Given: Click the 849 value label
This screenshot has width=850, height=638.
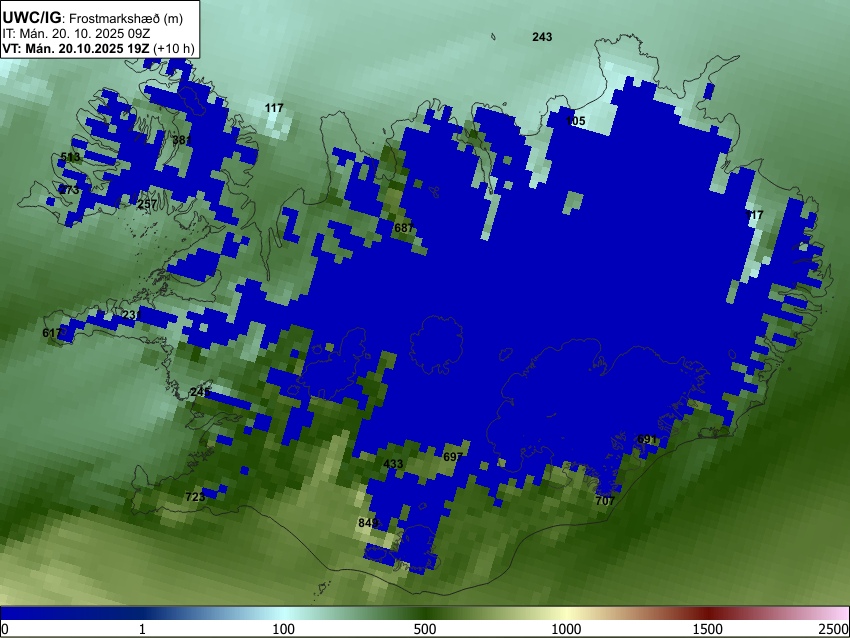Looking at the screenshot, I should [368, 523].
